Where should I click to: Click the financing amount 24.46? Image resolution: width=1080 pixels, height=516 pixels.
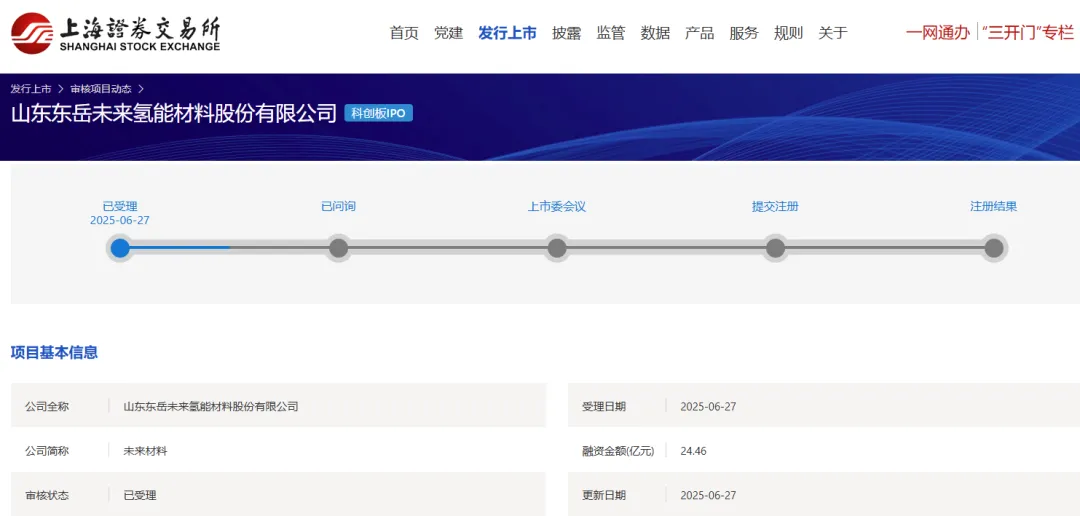(693, 451)
